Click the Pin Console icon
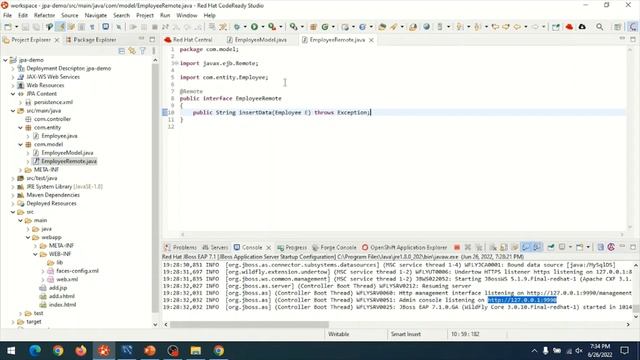Image resolution: width=640 pixels, height=360 pixels. (x=551, y=247)
